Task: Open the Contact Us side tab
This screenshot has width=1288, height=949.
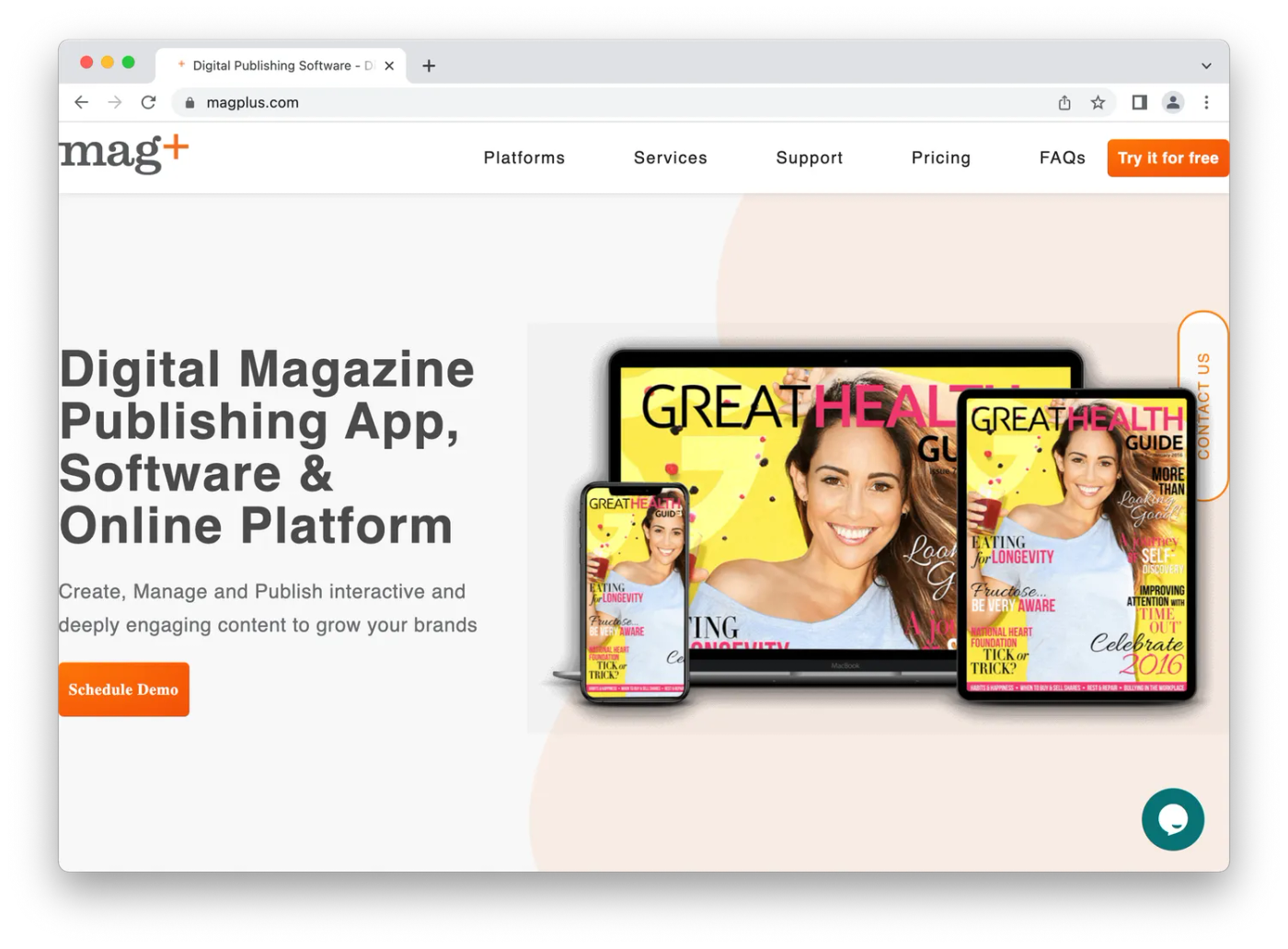Action: tap(1203, 405)
